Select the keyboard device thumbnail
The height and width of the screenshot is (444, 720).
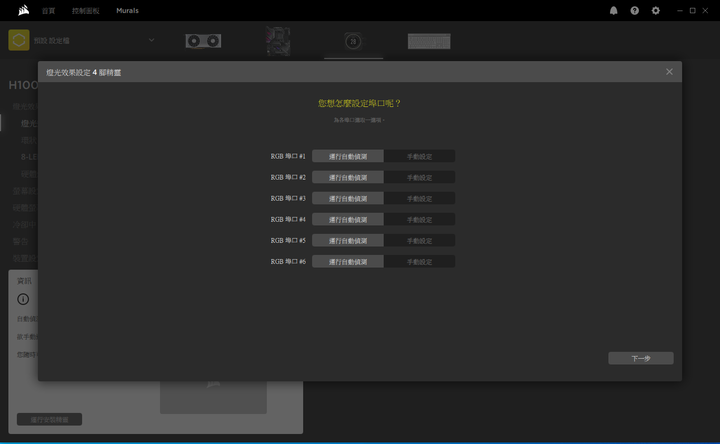(429, 41)
